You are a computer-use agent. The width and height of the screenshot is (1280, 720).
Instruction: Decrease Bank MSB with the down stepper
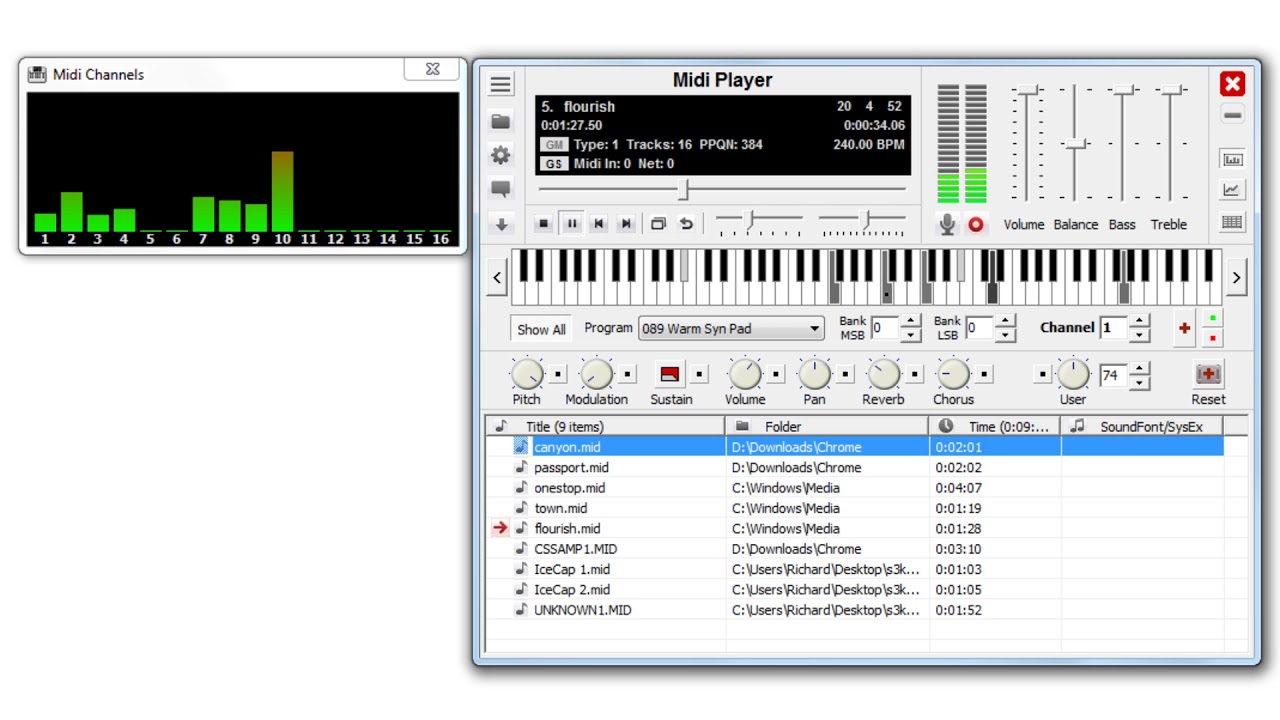point(910,334)
